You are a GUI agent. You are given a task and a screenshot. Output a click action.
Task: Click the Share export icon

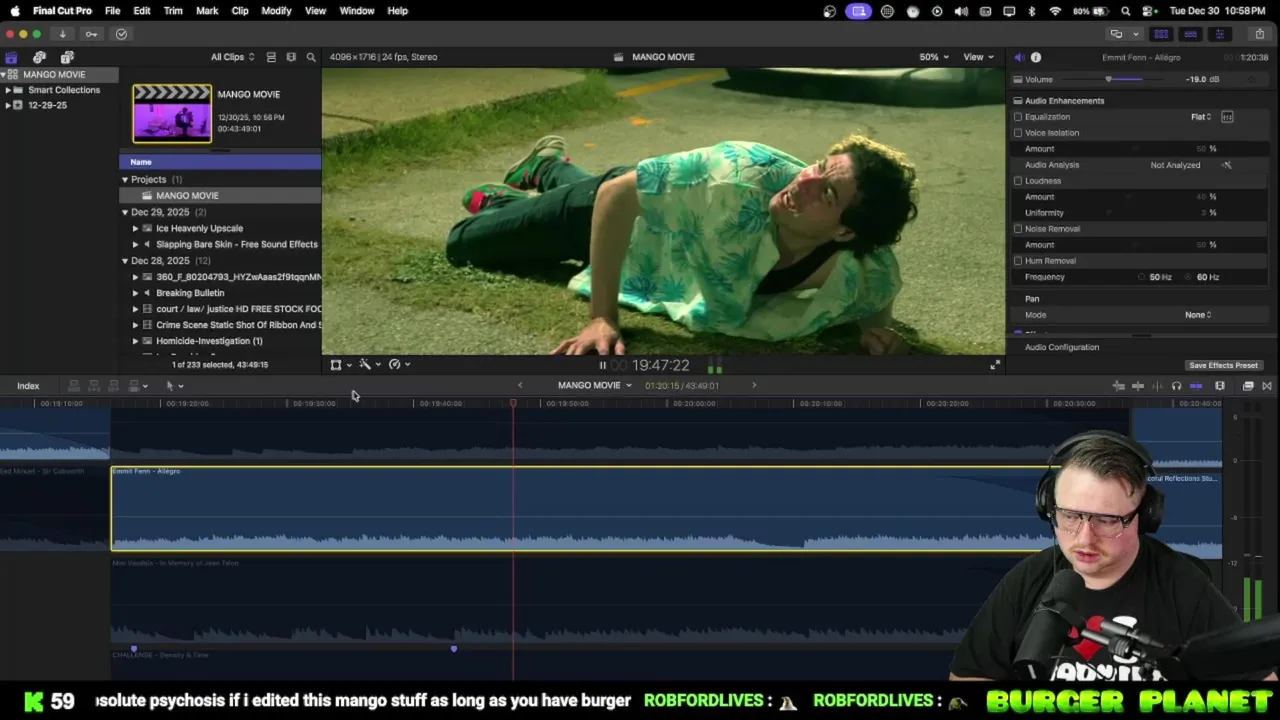pos(1259,34)
